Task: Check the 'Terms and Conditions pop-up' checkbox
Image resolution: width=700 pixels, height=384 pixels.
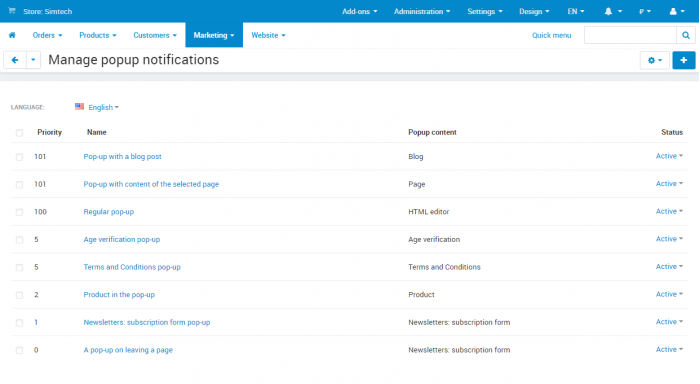Action: [19, 267]
